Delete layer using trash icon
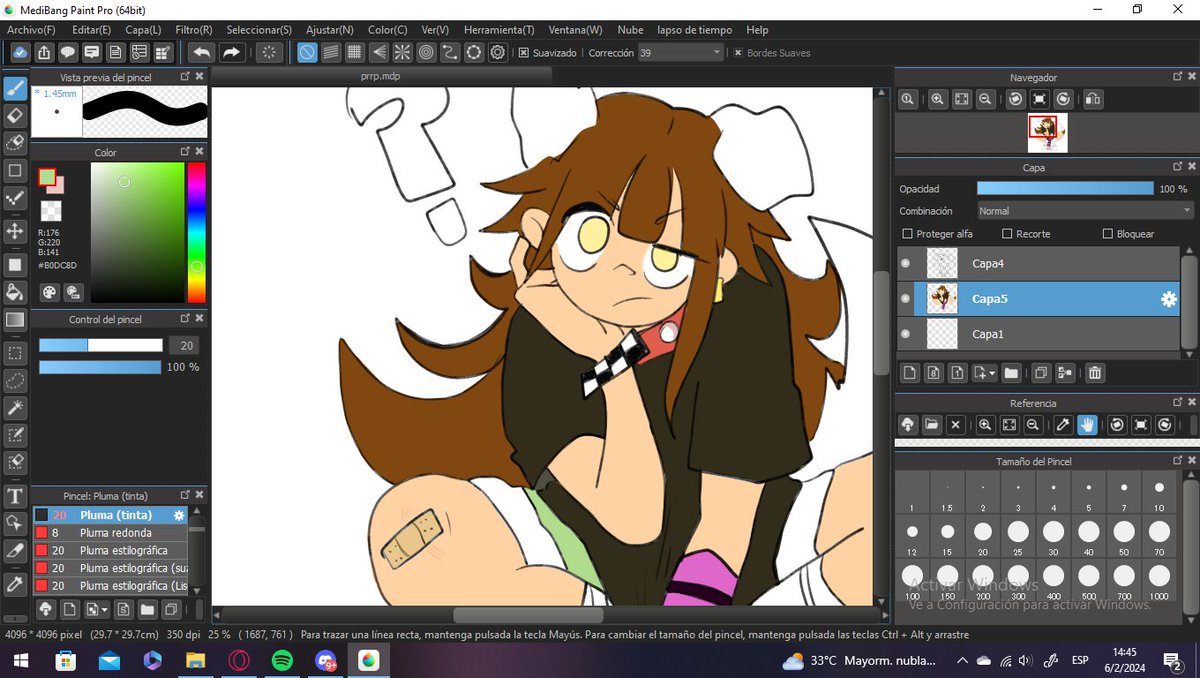 click(x=1095, y=373)
